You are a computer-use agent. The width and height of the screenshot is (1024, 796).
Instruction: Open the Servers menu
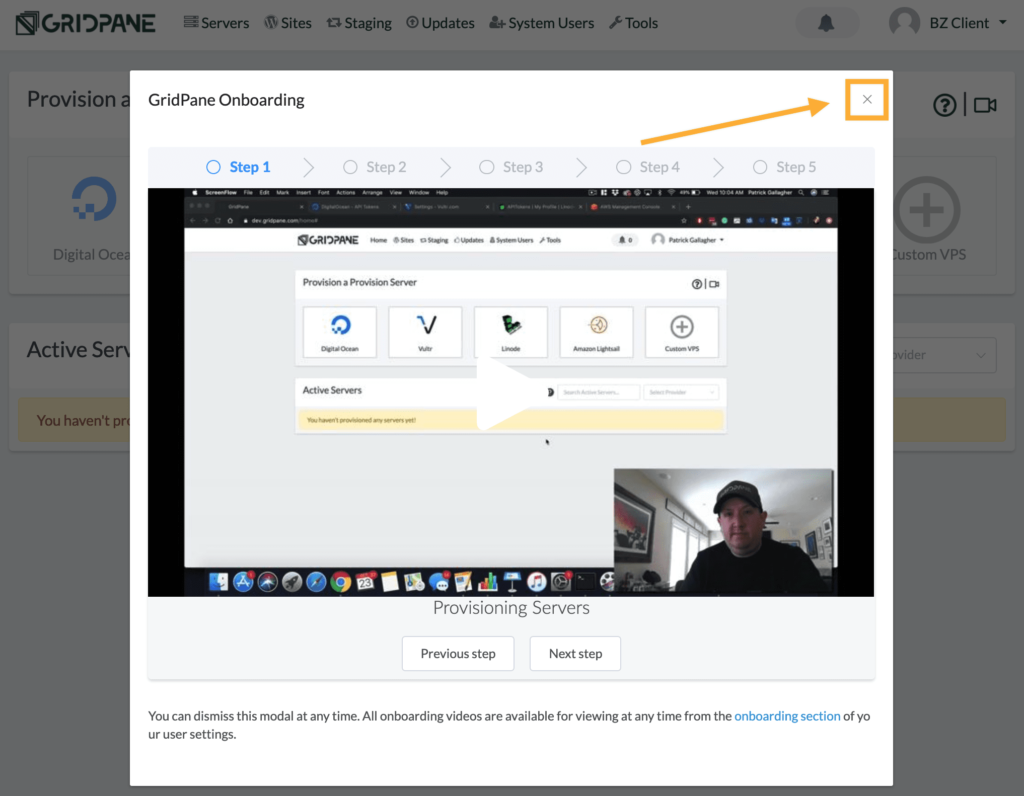point(216,23)
